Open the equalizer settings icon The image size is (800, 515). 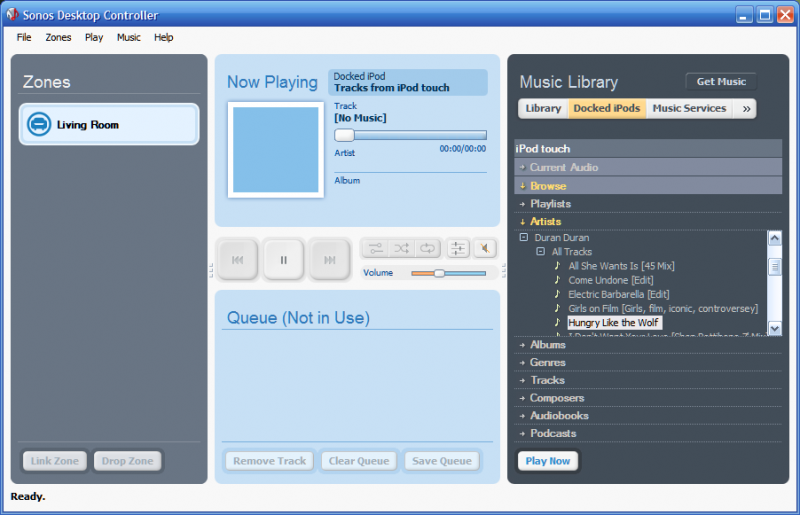click(458, 249)
